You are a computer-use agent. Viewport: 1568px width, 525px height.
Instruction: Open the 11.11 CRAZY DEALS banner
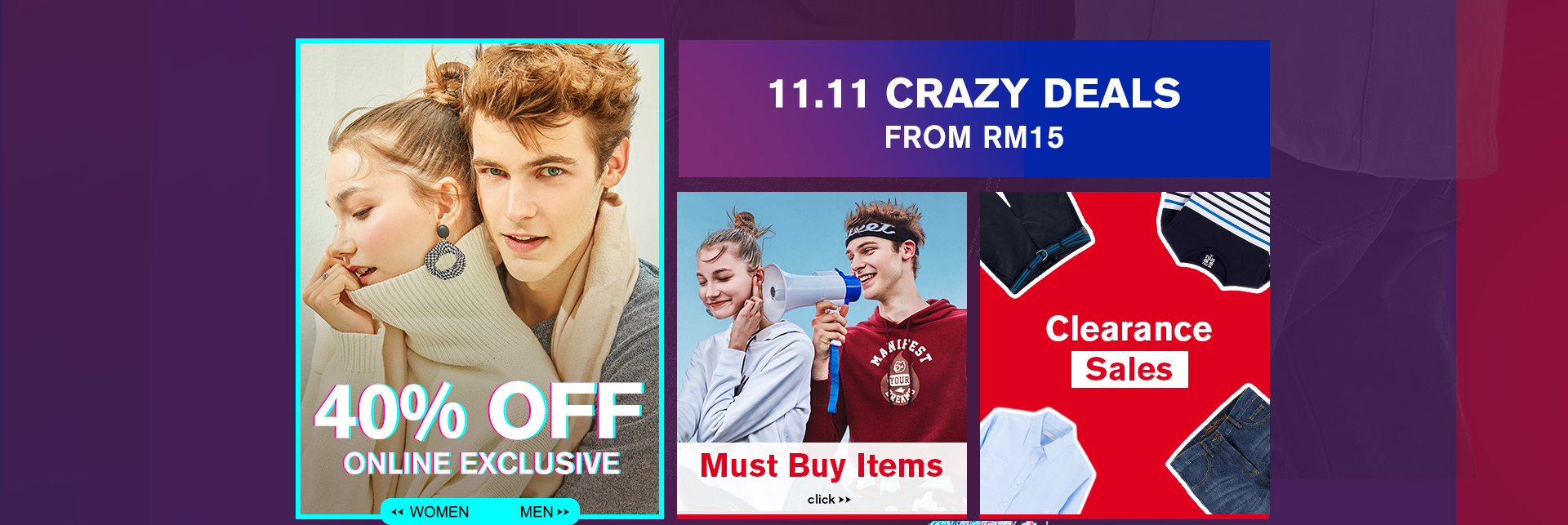pyautogui.click(x=973, y=109)
